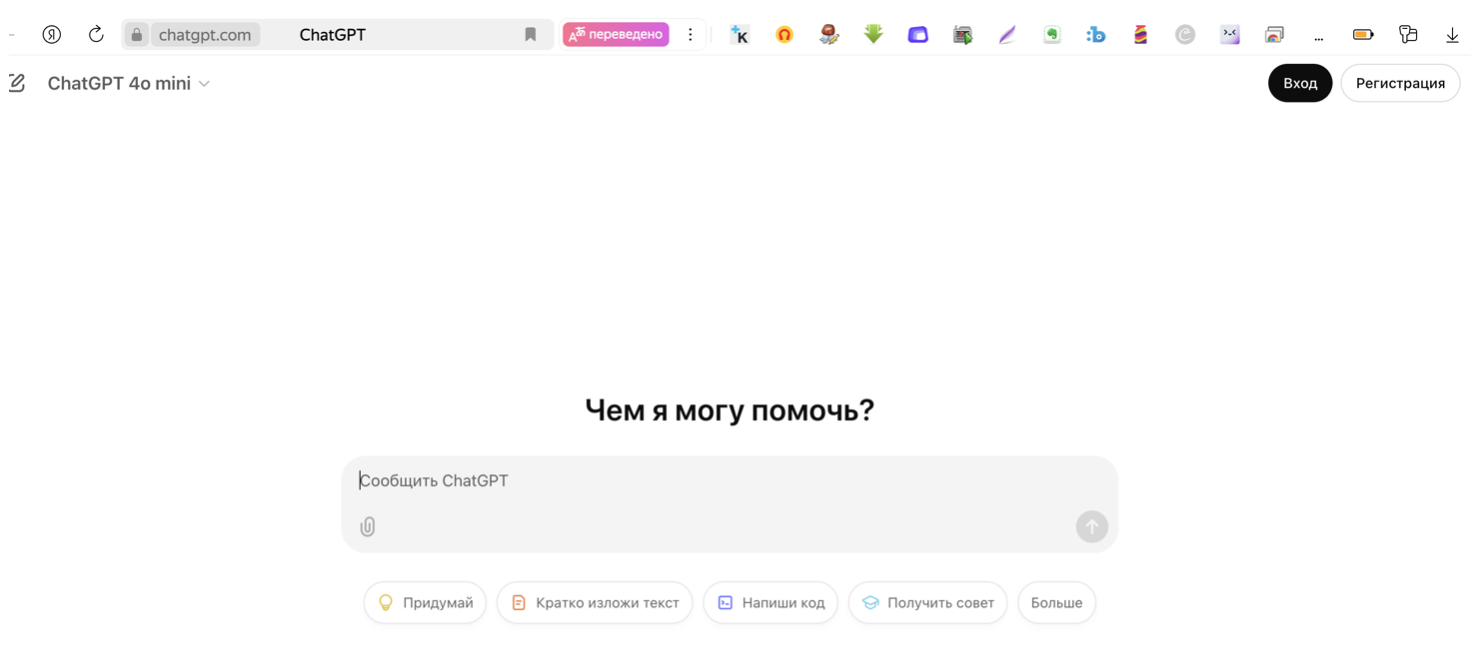Open the orange horseshoe extension icon
Screen dimensions: 1478x652
(x=785, y=35)
